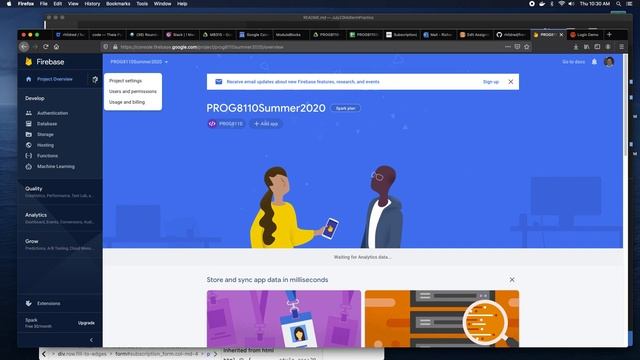Expand the Analytics section
This screenshot has height=360, width=640.
pos(60,218)
